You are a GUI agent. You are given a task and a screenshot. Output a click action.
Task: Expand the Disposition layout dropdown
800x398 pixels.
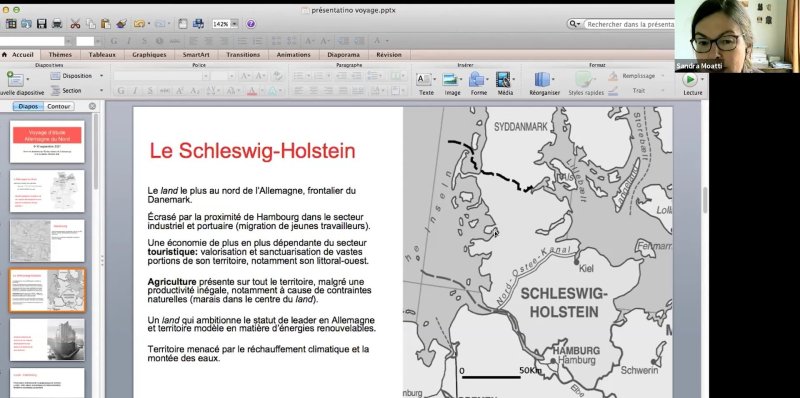[101, 76]
